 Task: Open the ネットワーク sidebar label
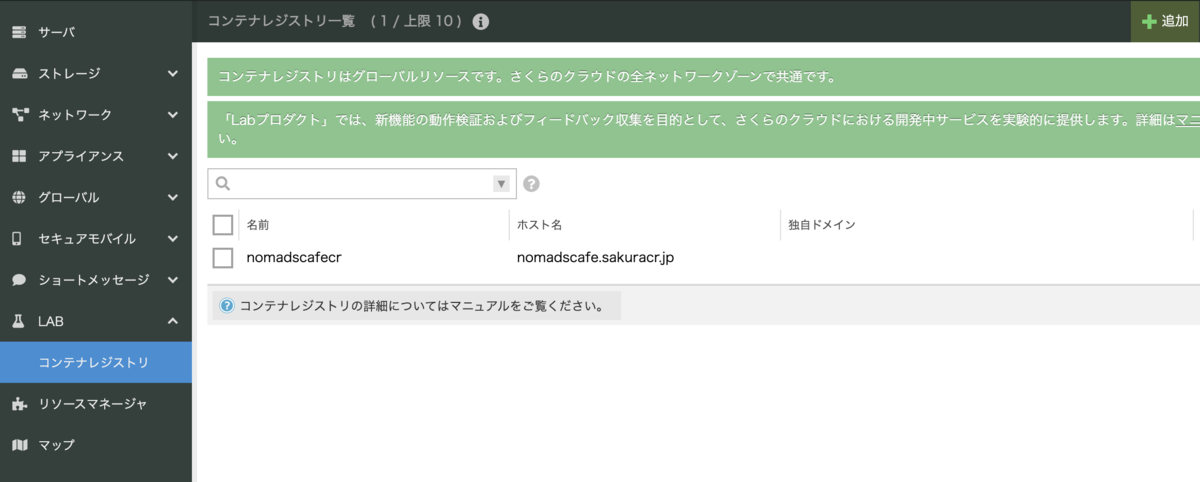click(75, 114)
